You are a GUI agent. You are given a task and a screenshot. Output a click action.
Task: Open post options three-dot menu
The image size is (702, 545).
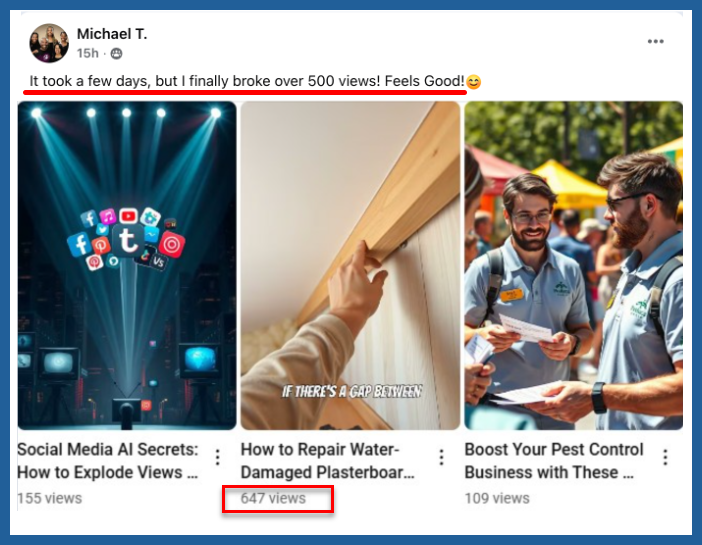click(655, 42)
